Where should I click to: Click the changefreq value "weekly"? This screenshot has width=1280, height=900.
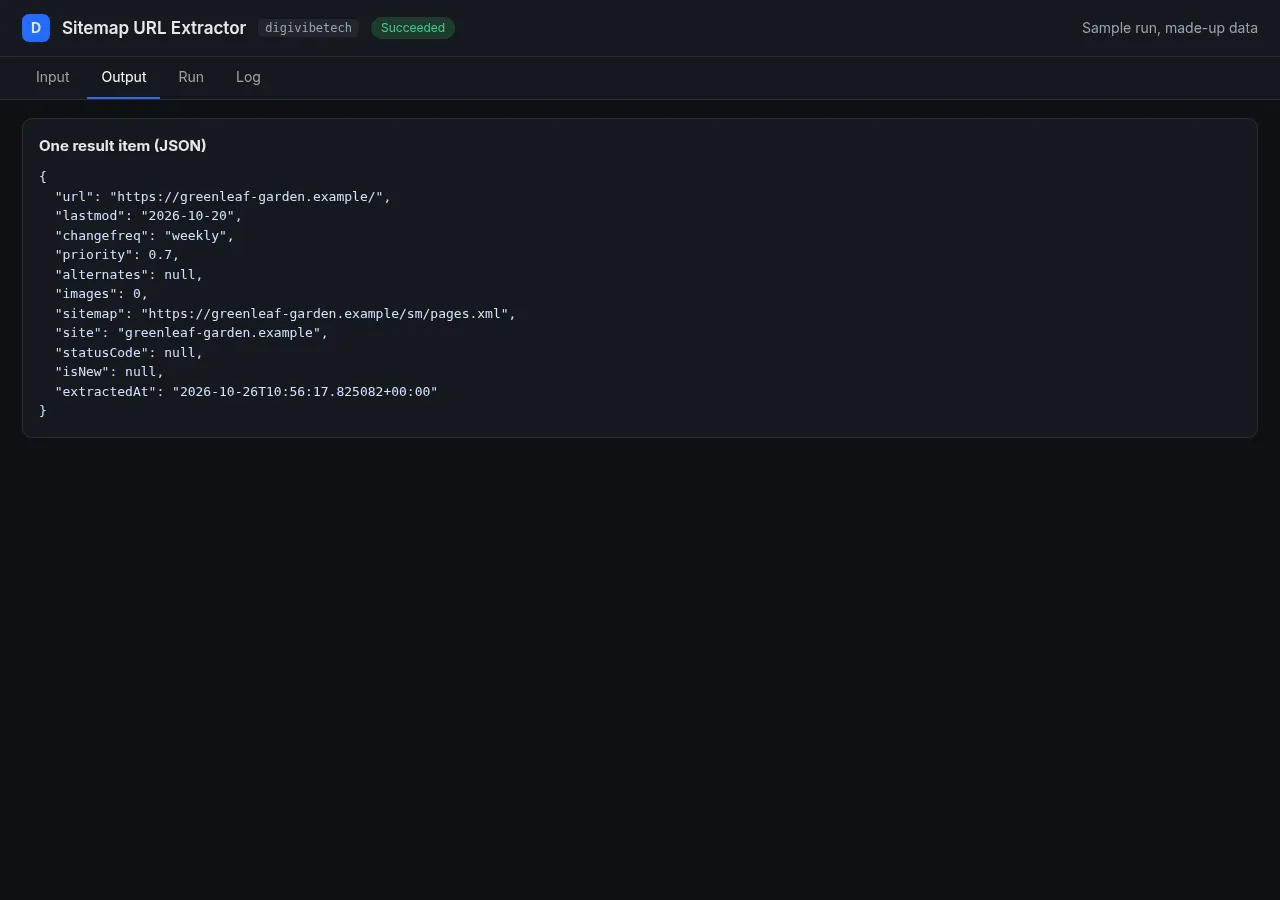(x=195, y=236)
